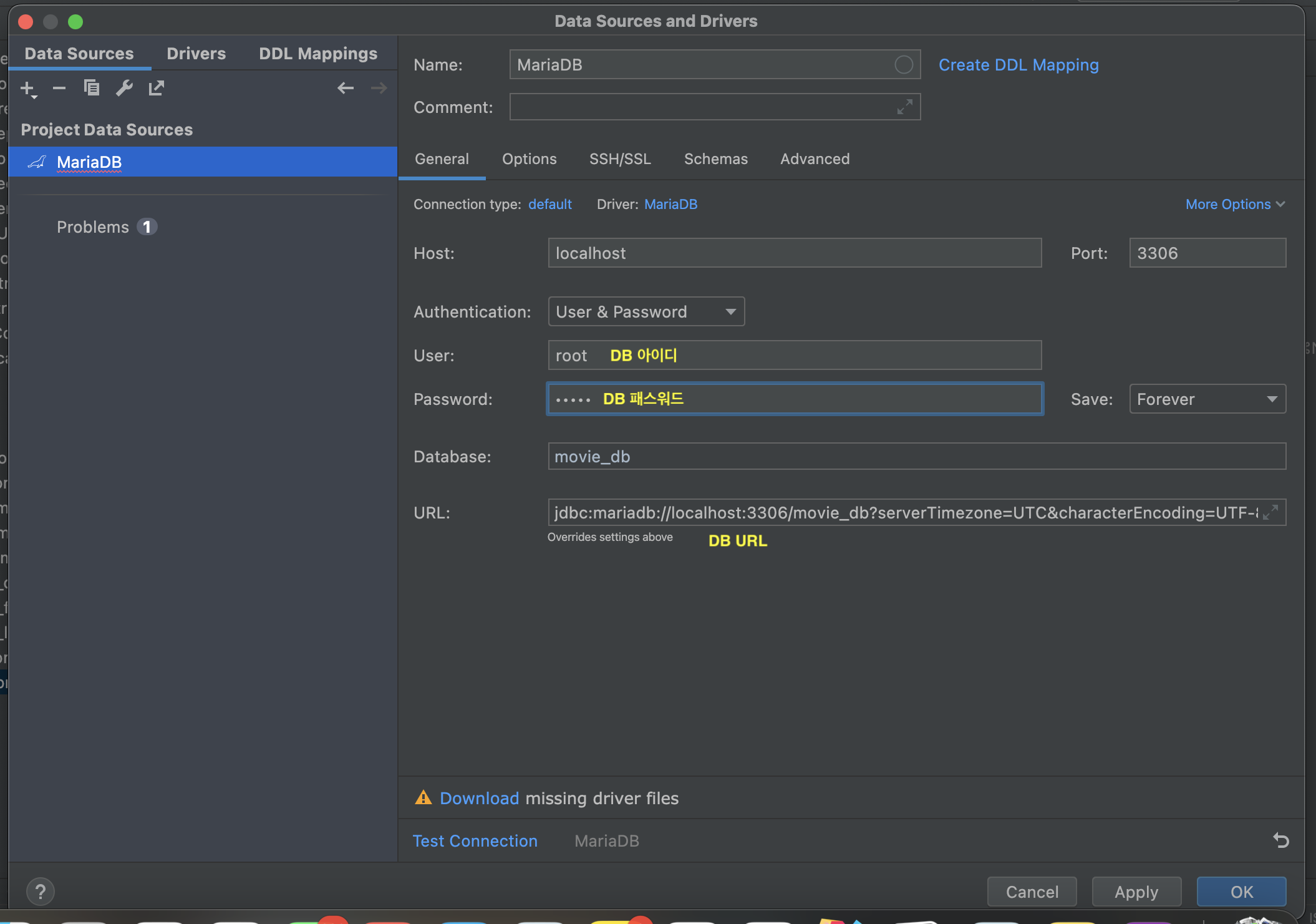
Task: Add a new data source
Action: (28, 88)
